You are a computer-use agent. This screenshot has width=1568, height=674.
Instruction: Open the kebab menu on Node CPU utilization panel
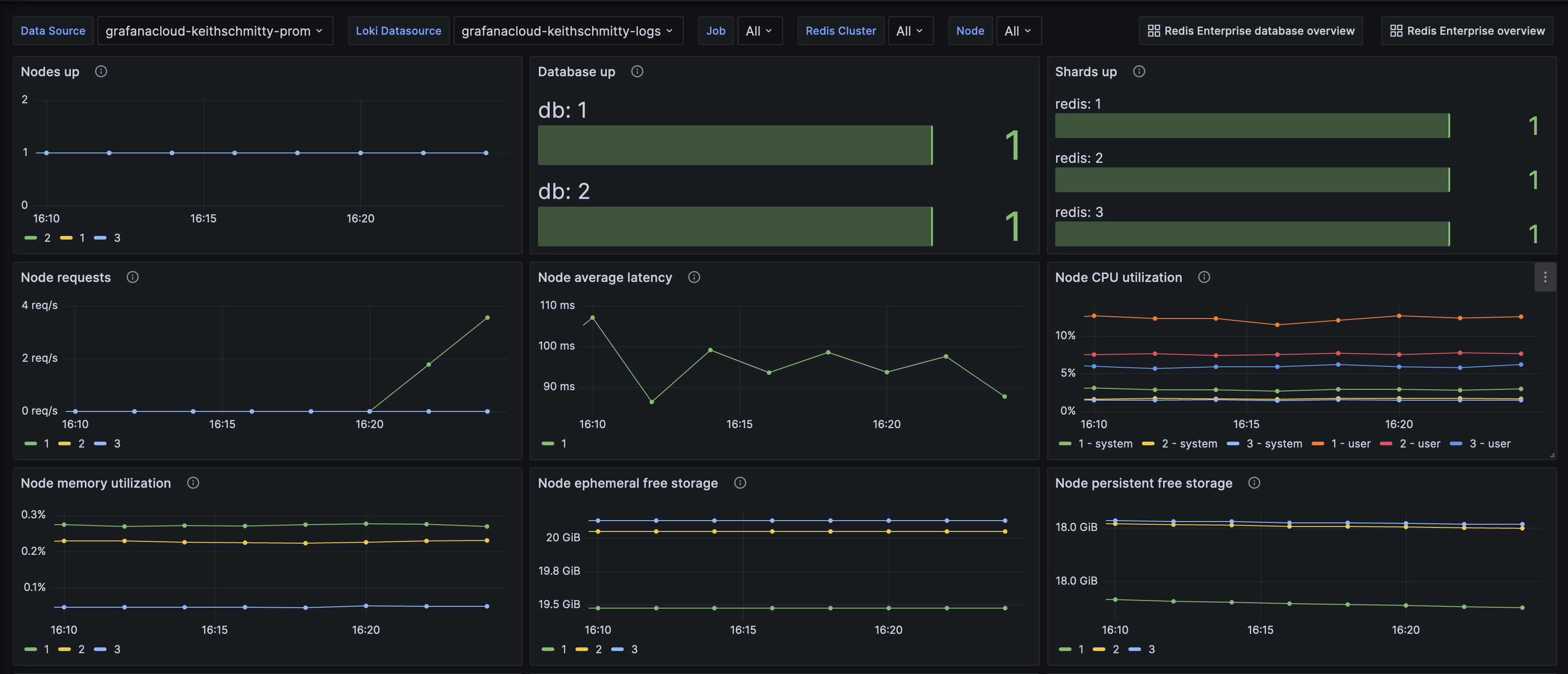point(1545,277)
